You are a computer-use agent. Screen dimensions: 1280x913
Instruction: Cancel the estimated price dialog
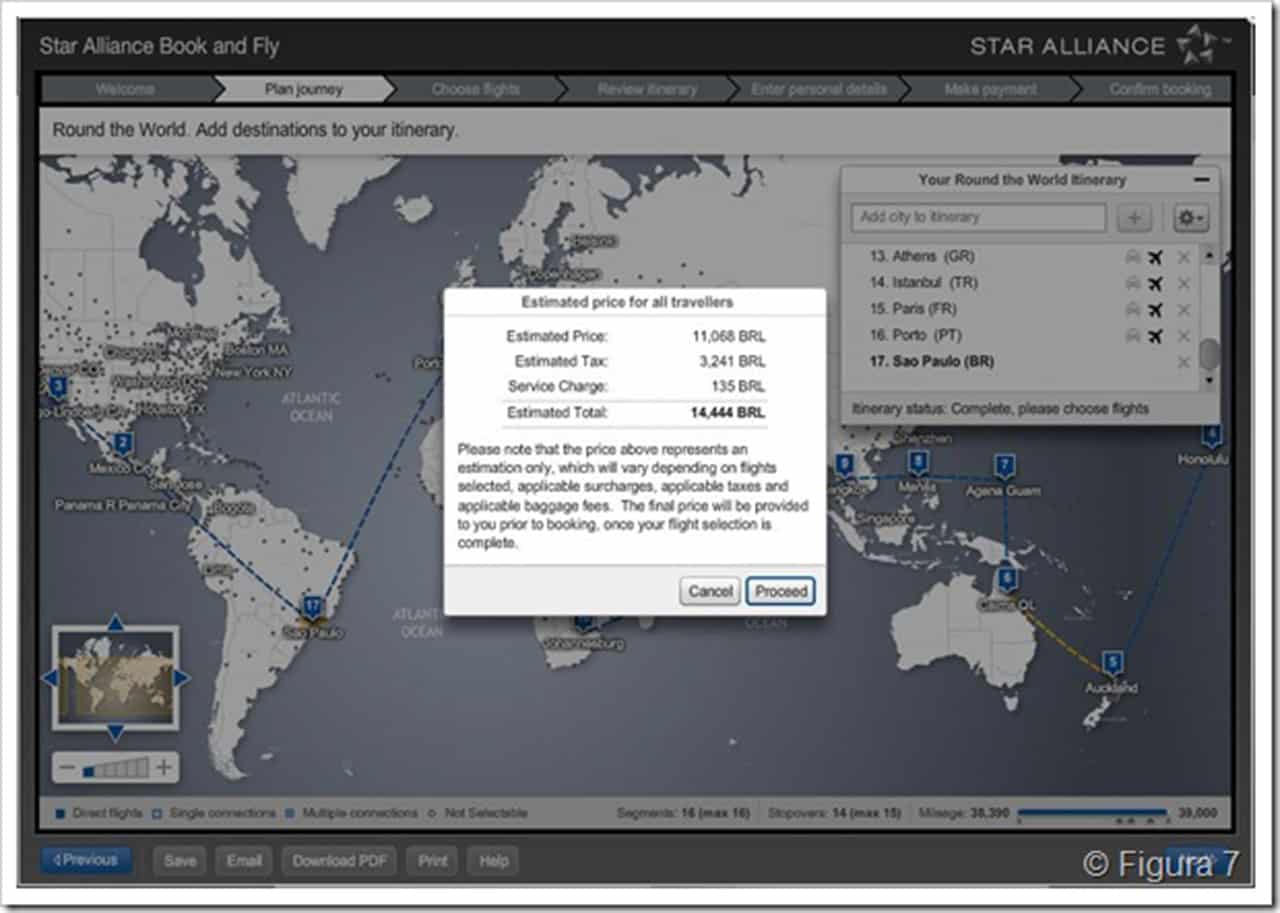pyautogui.click(x=710, y=591)
